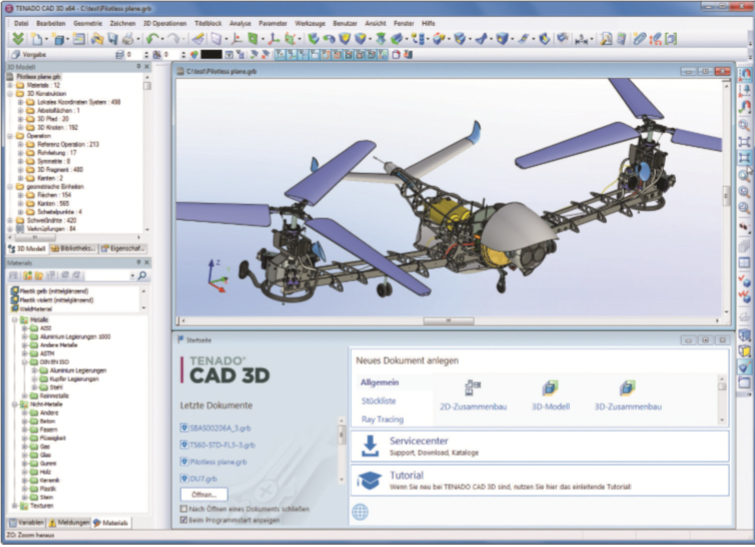755x547 pixels.
Task: Click the zoom magnifier icon in right toolbar
Action: coord(744,125)
